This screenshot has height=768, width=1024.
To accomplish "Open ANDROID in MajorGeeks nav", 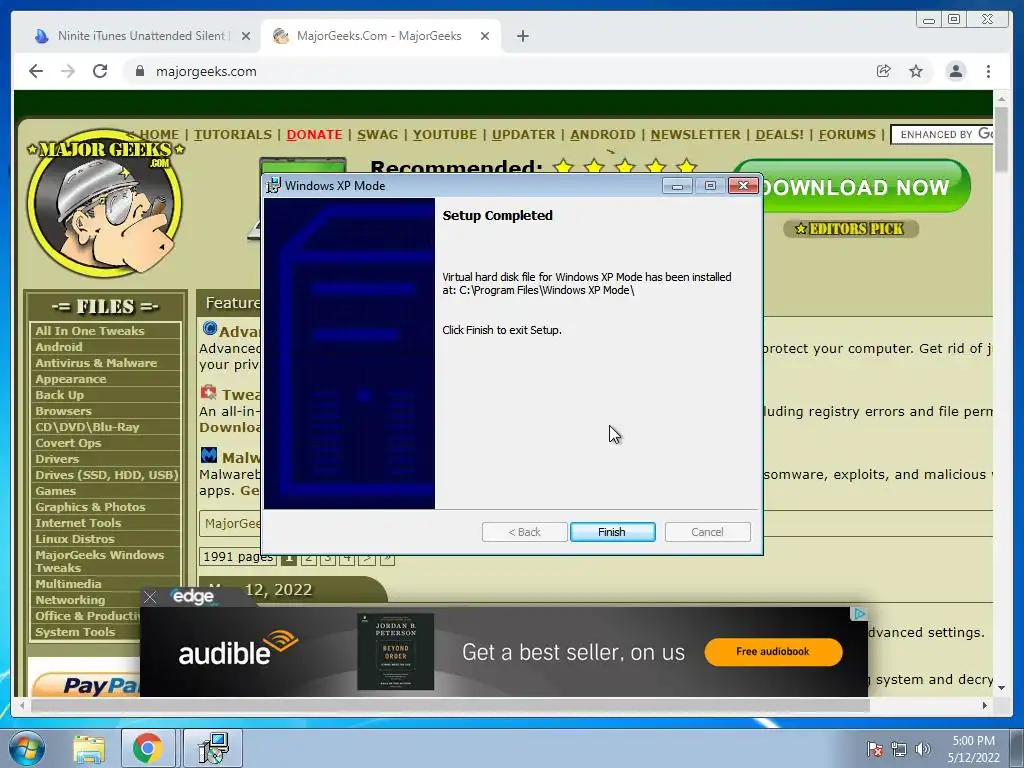I will click(x=603, y=135).
